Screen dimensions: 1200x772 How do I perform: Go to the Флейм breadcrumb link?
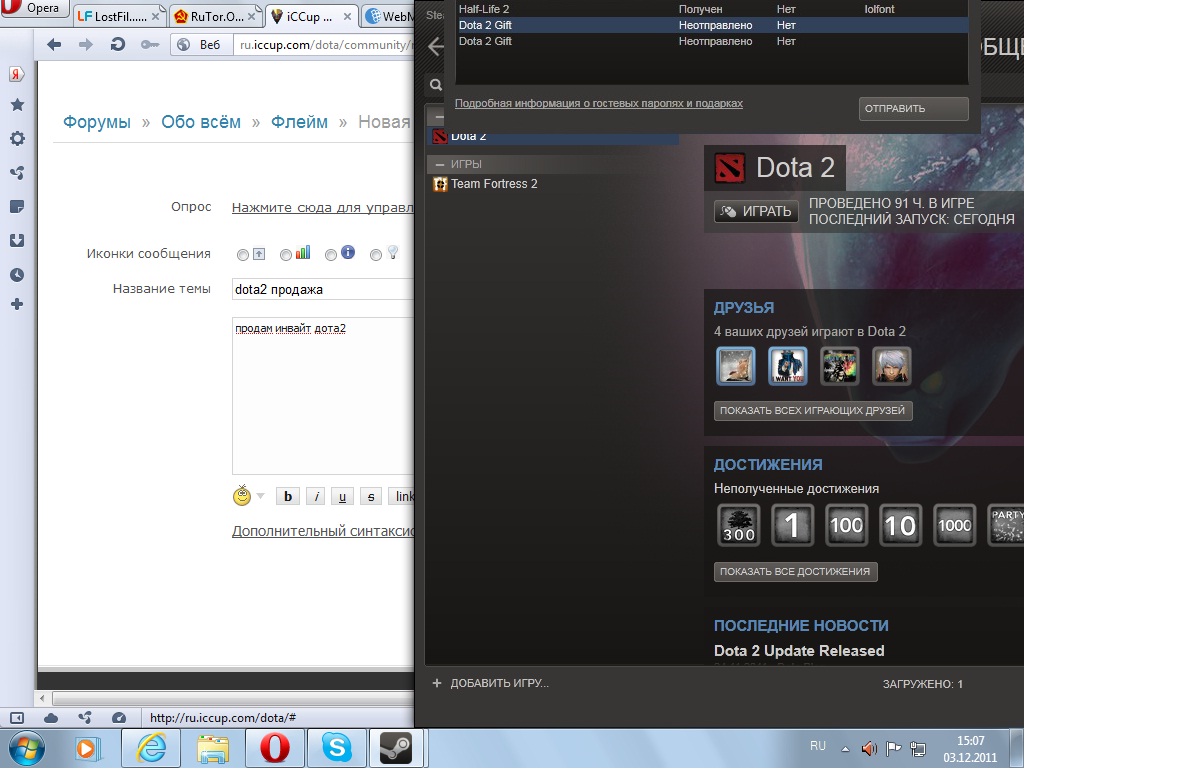(x=299, y=122)
